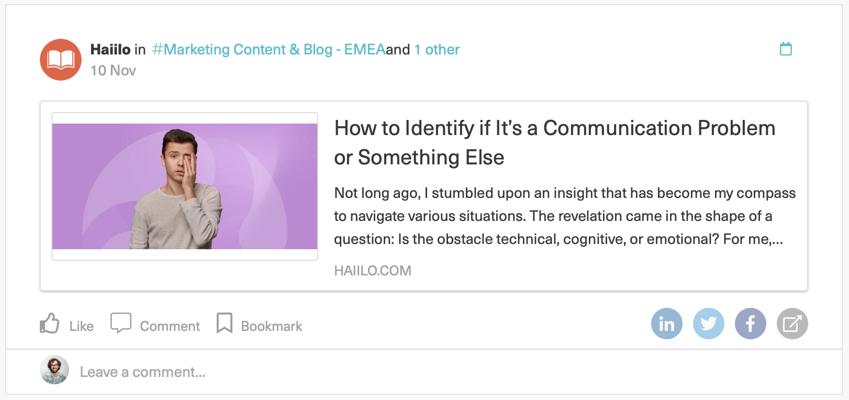Viewport: 849px width, 400px height.
Task: Click the Comment speech bubble icon
Action: pos(121,324)
